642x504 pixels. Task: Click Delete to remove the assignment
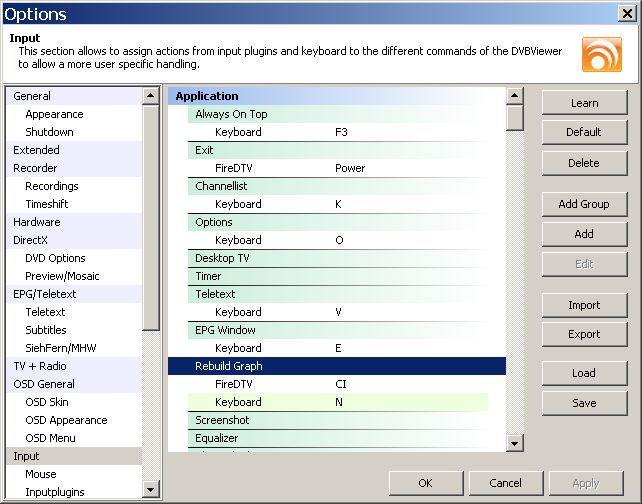(584, 163)
